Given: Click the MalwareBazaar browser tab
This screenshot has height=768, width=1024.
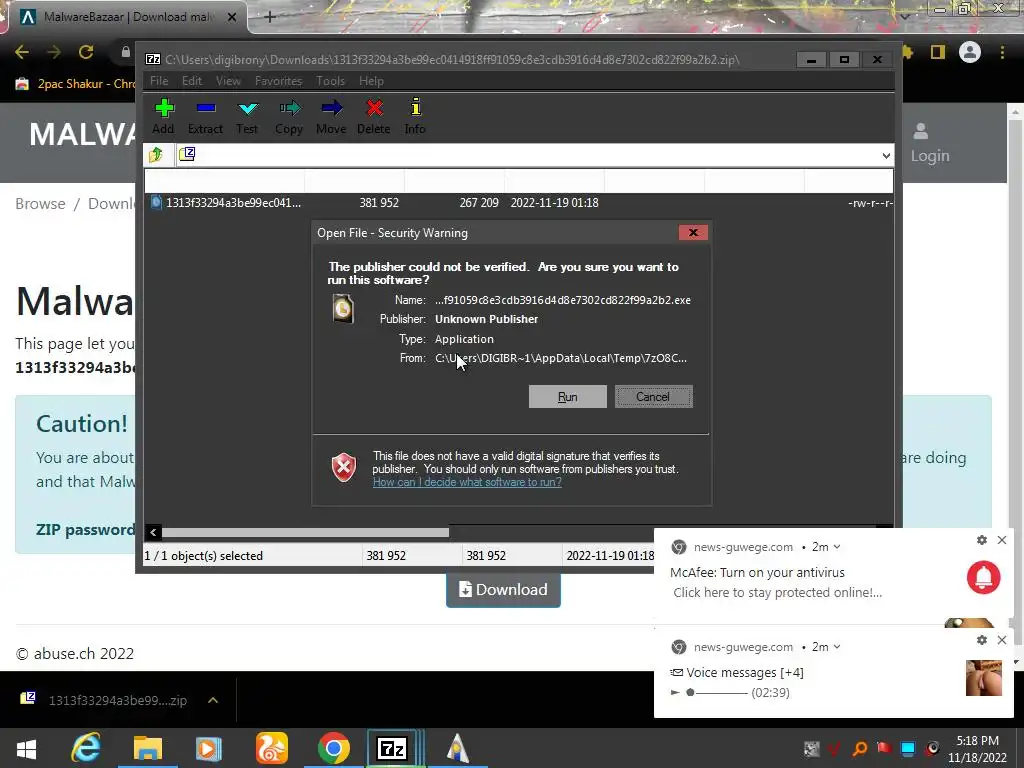Looking at the screenshot, I should click(127, 17).
